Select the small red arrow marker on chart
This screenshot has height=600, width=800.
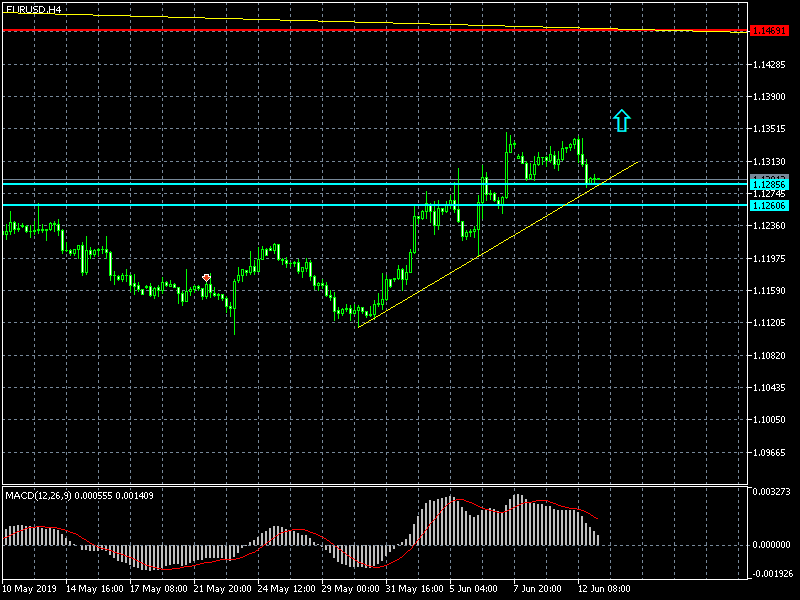point(206,277)
